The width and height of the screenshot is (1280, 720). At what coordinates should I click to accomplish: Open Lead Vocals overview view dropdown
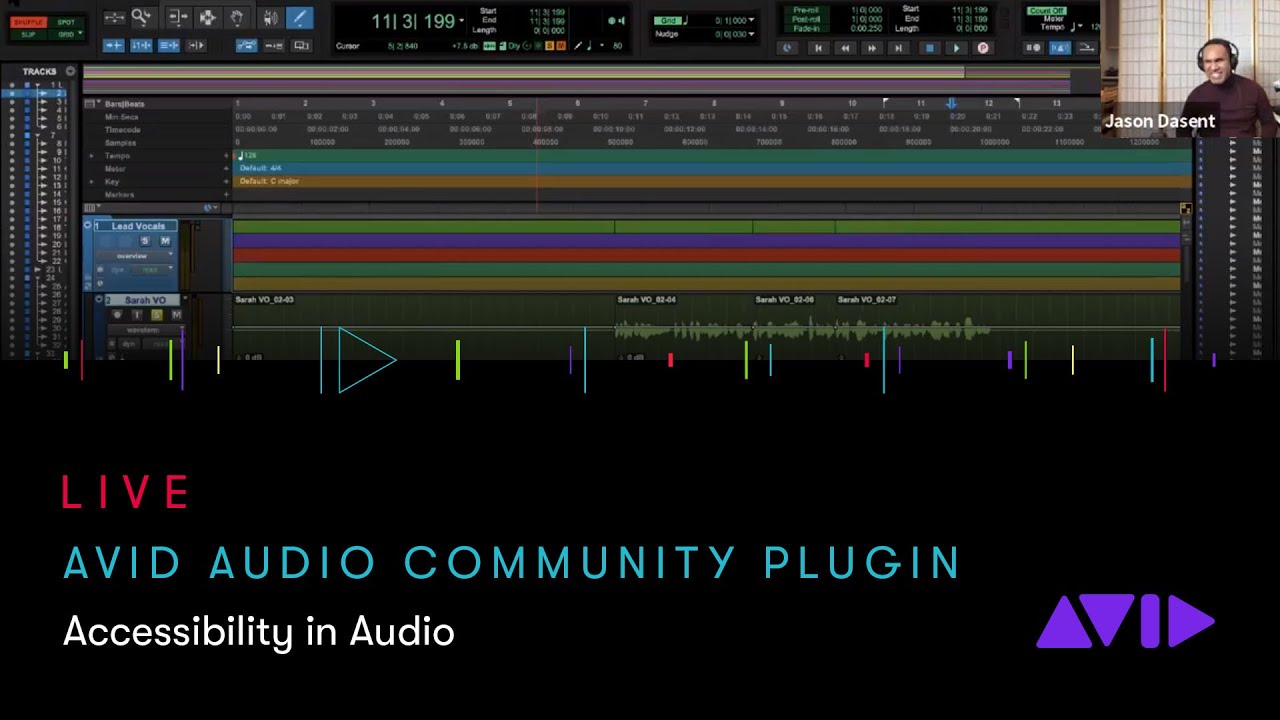(x=136, y=256)
